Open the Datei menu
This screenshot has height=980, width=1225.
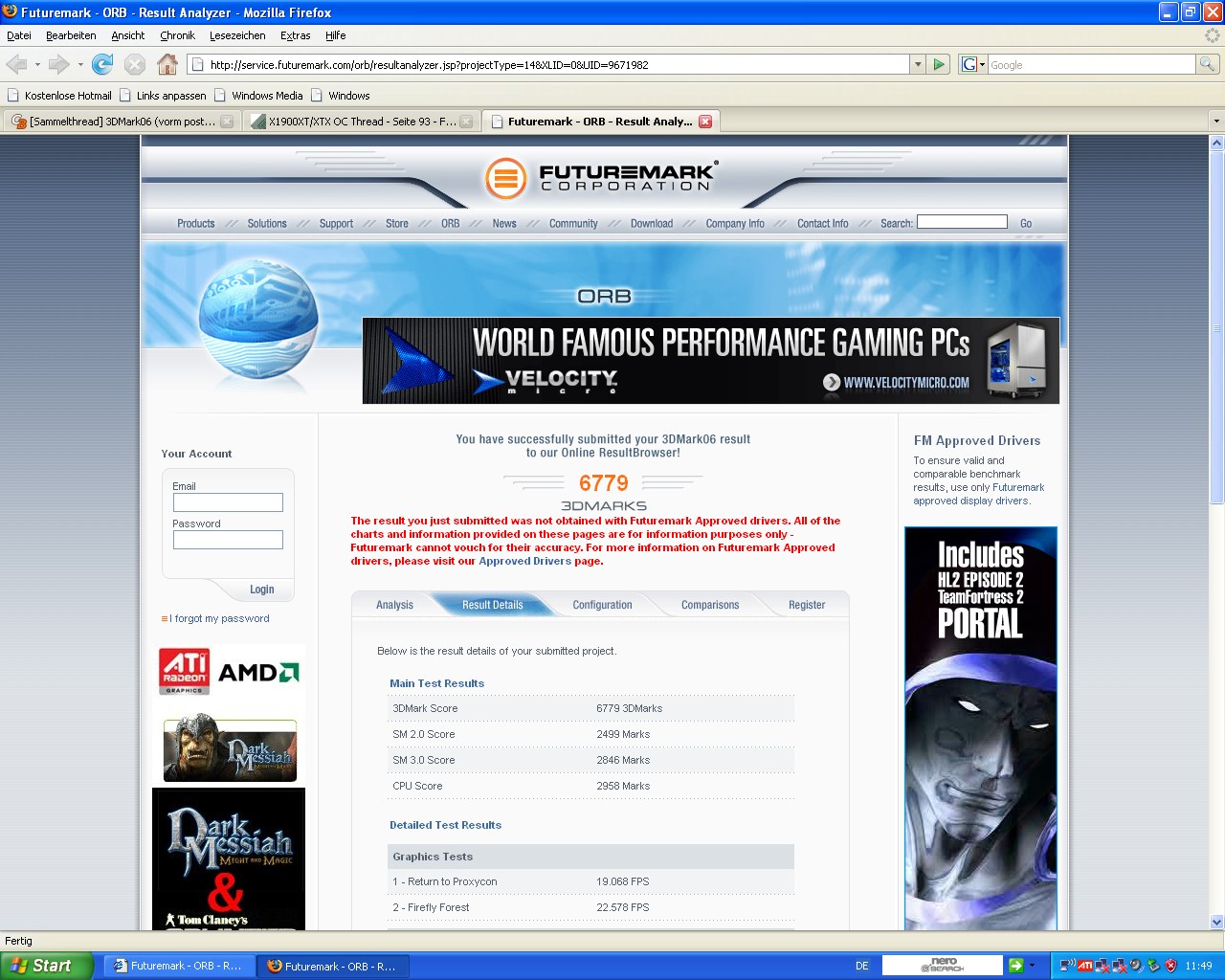[19, 35]
